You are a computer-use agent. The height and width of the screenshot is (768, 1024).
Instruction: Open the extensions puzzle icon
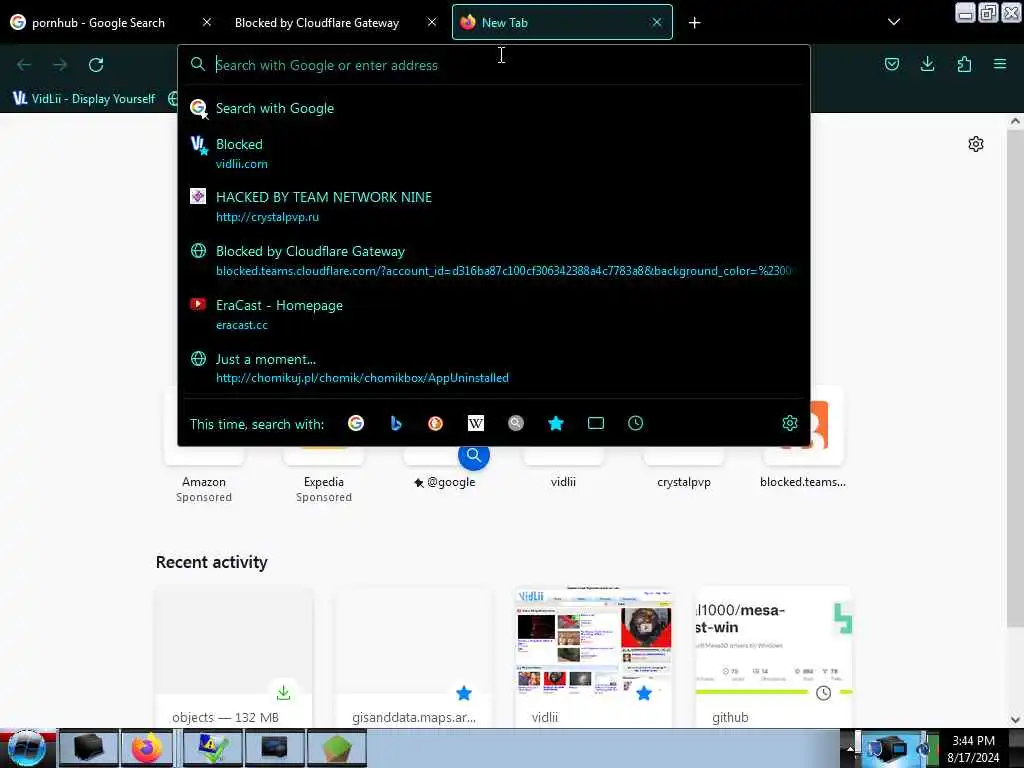(964, 64)
